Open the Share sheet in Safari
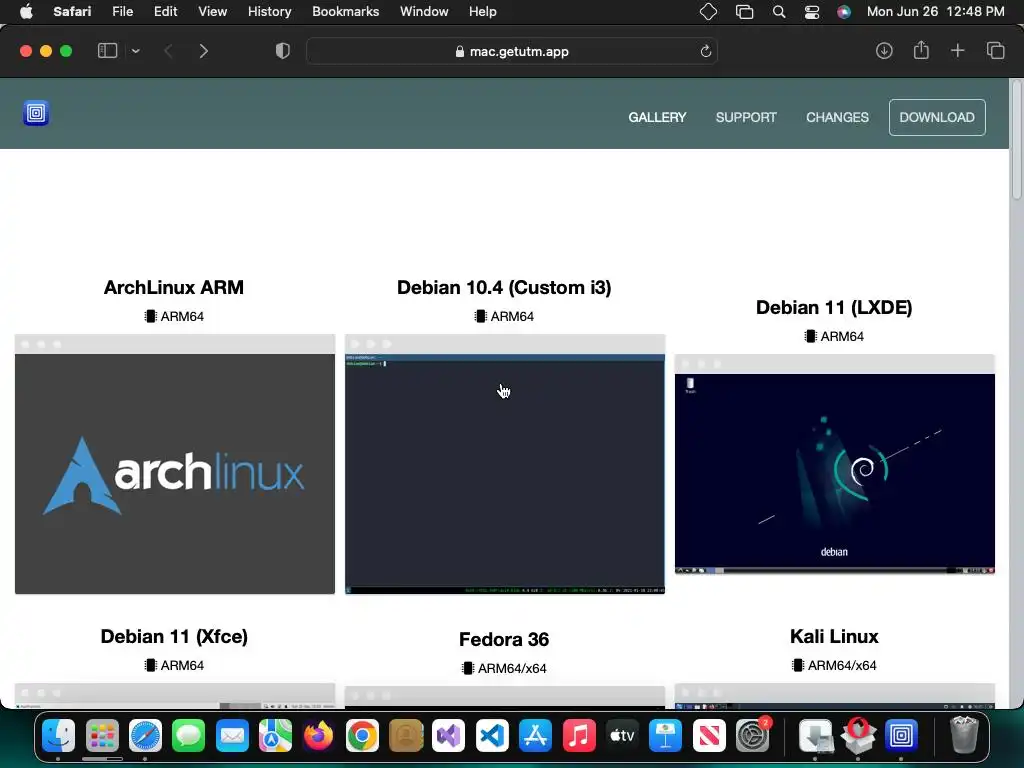Image resolution: width=1024 pixels, height=768 pixels. point(921,50)
